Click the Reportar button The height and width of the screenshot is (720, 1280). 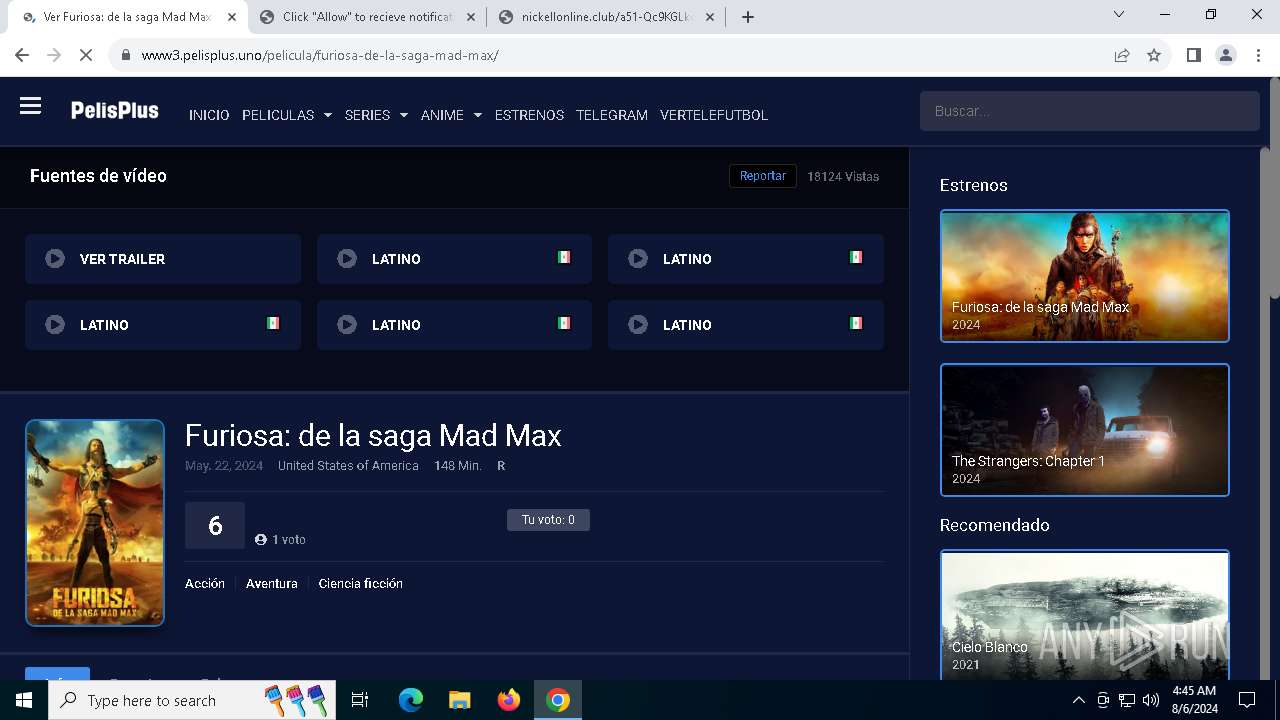763,176
